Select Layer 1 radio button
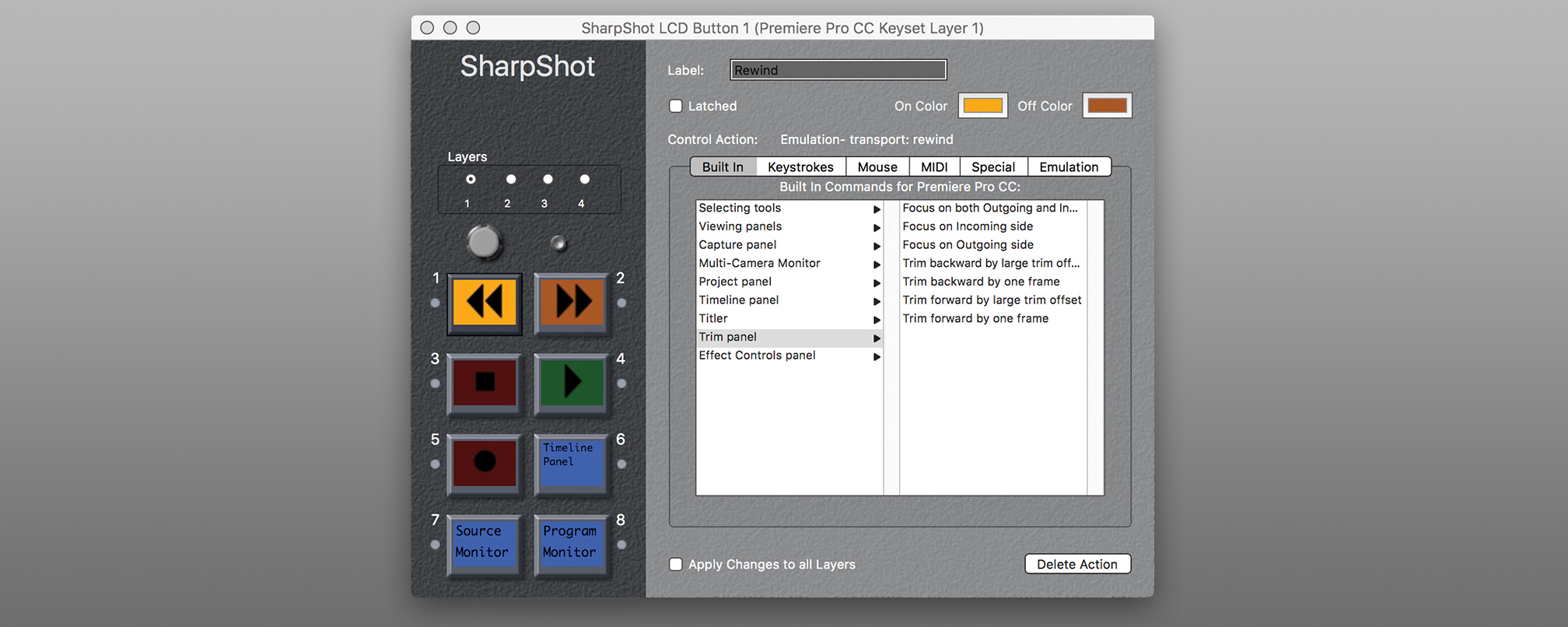The image size is (1568, 627). pos(471,179)
